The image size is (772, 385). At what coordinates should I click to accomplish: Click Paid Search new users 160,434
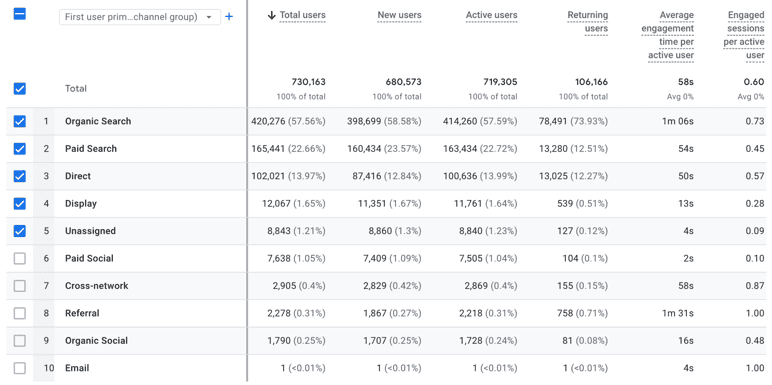point(363,149)
